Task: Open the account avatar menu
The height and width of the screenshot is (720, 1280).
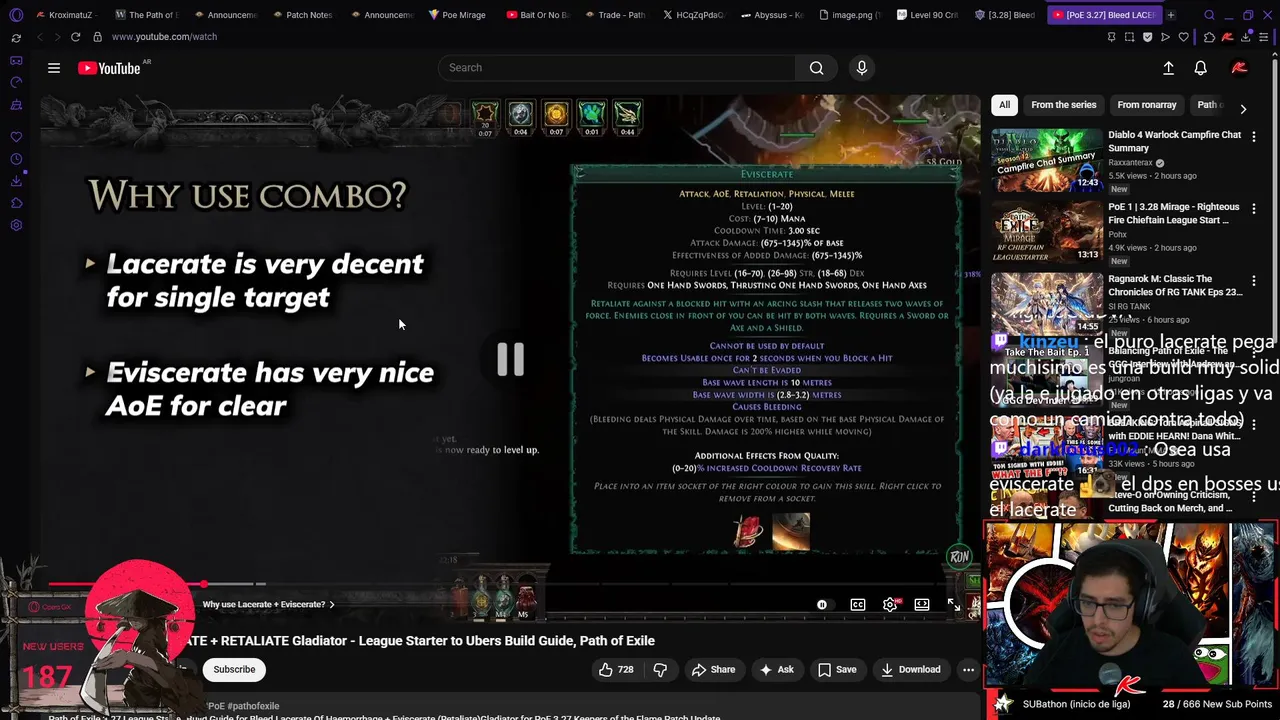Action: (1239, 68)
